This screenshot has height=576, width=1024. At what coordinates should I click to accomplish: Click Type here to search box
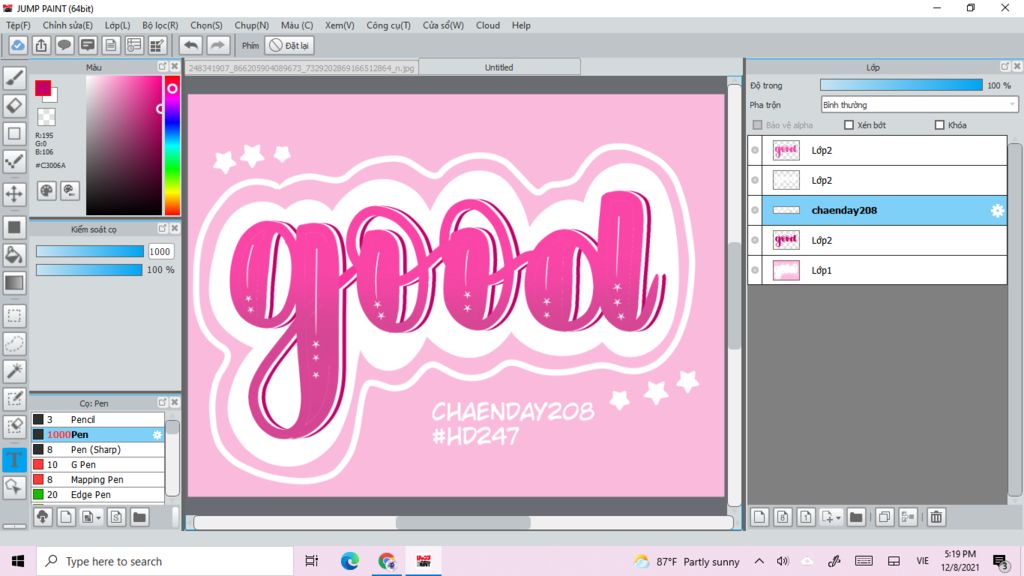[x=164, y=561]
